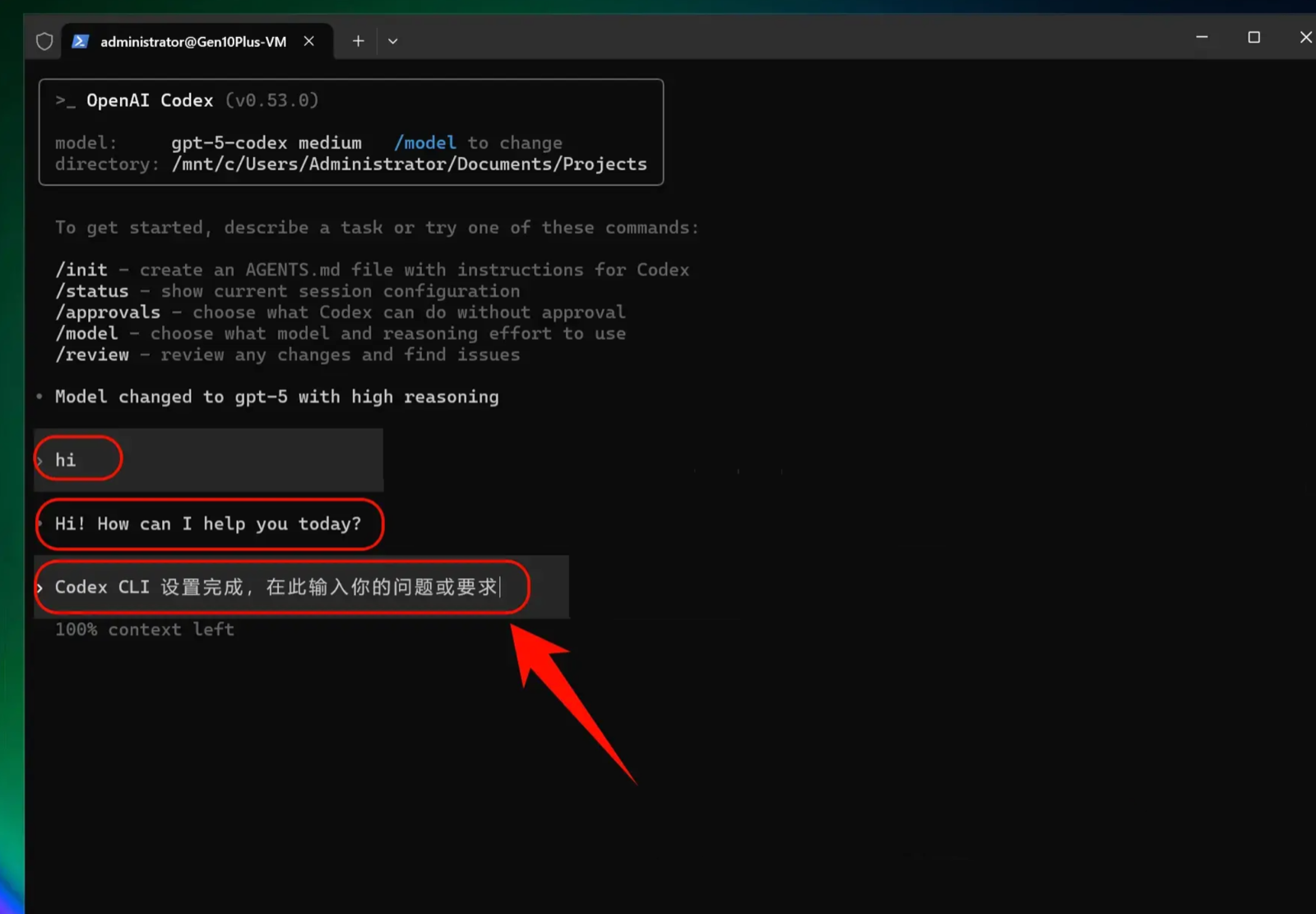Image resolution: width=1316 pixels, height=914 pixels.
Task: Minimize the terminal window
Action: point(1202,37)
